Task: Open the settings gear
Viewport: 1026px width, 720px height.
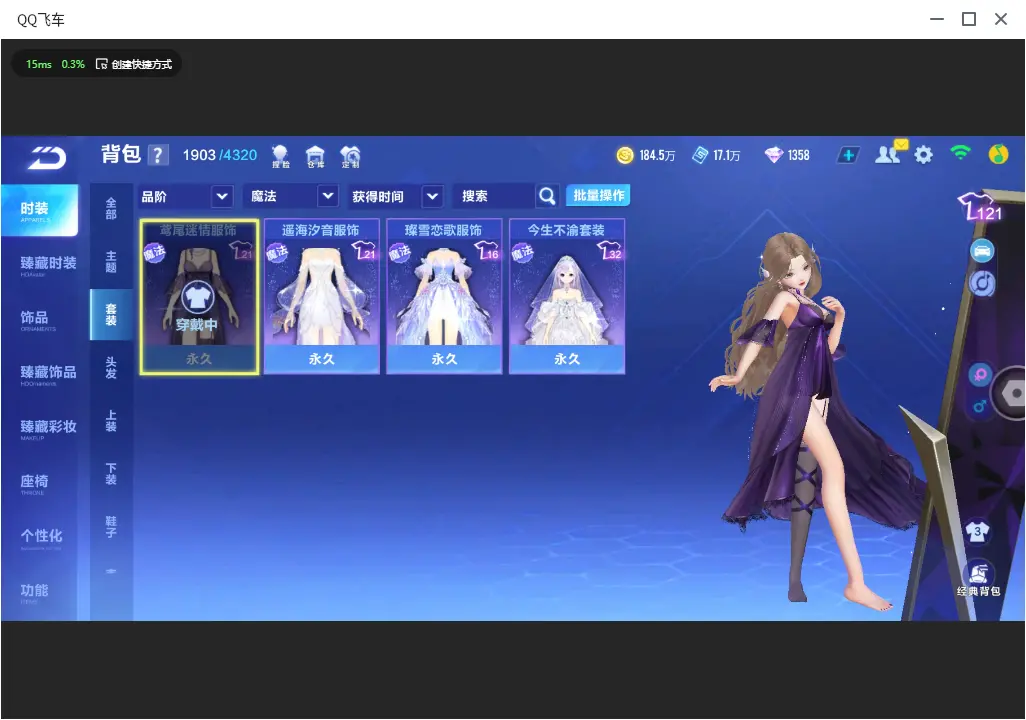Action: click(923, 155)
